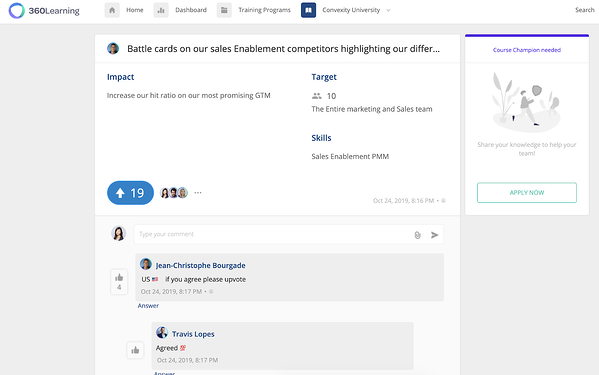Click the attachment paperclip icon

418,235
